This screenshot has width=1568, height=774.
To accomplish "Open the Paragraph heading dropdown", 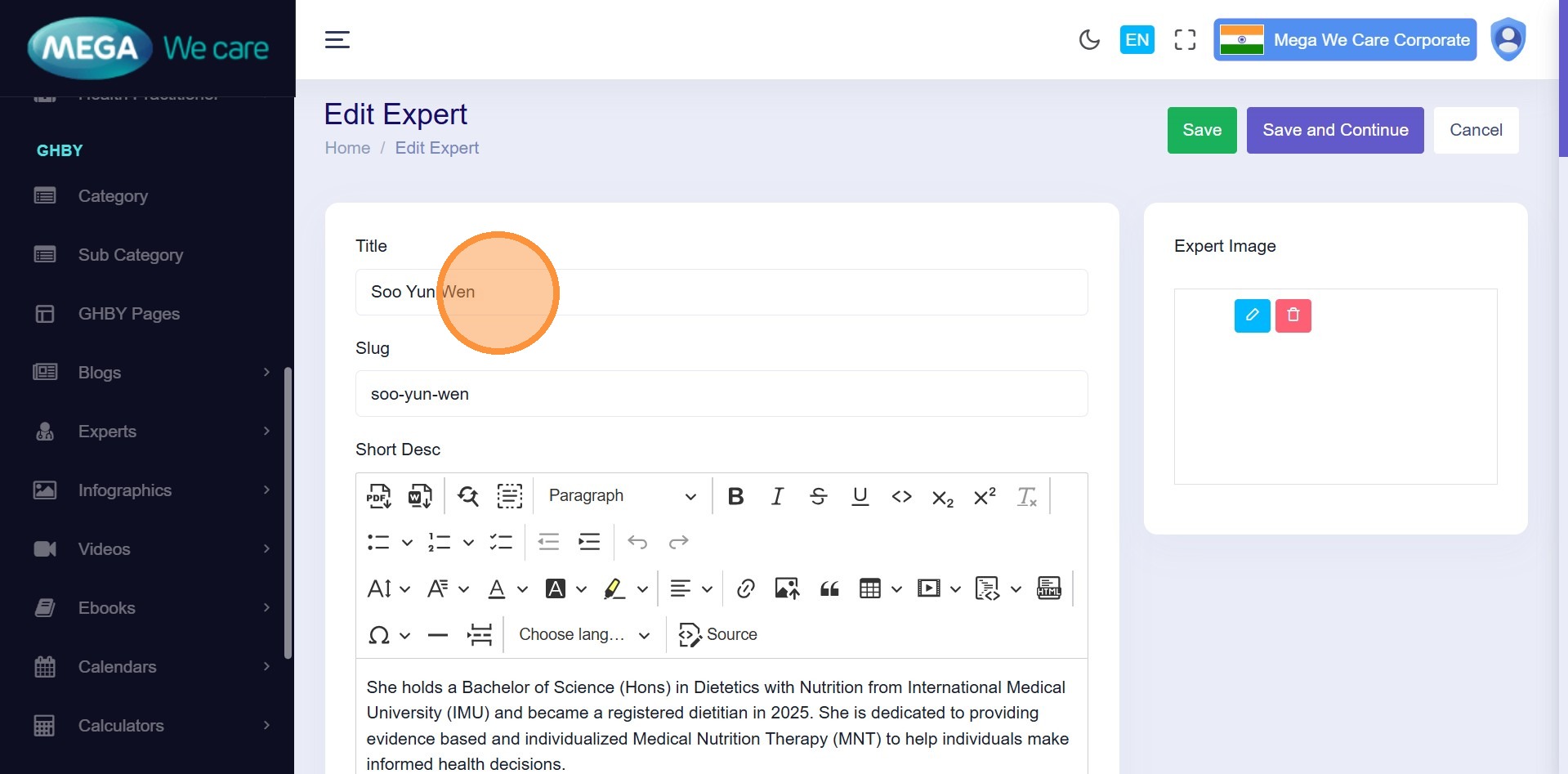I will [621, 496].
